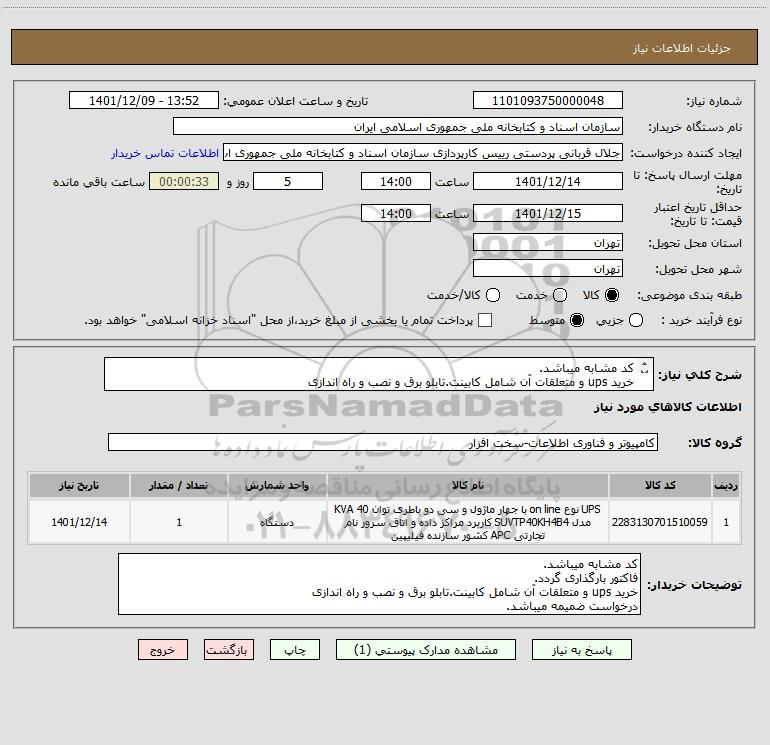
Task: Click product code 2283130701510059 cell
Action: pos(660,522)
